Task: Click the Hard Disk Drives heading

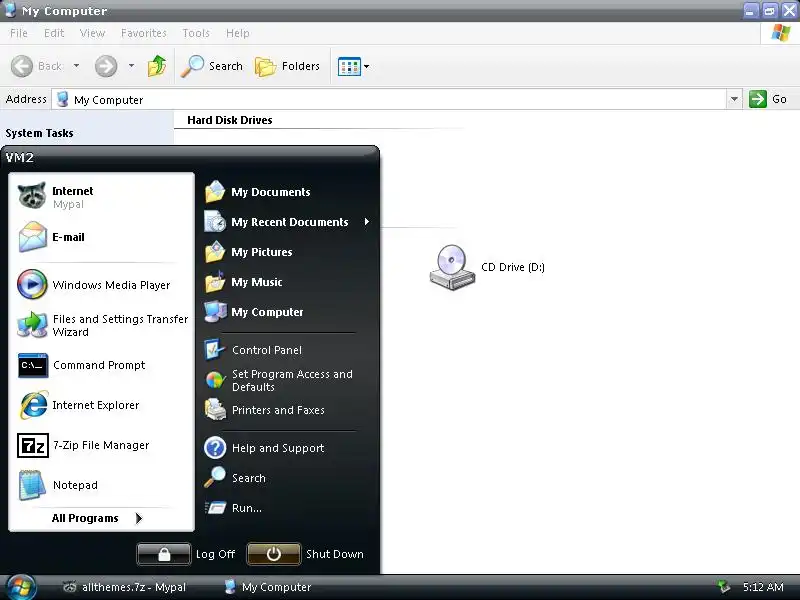Action: (230, 120)
